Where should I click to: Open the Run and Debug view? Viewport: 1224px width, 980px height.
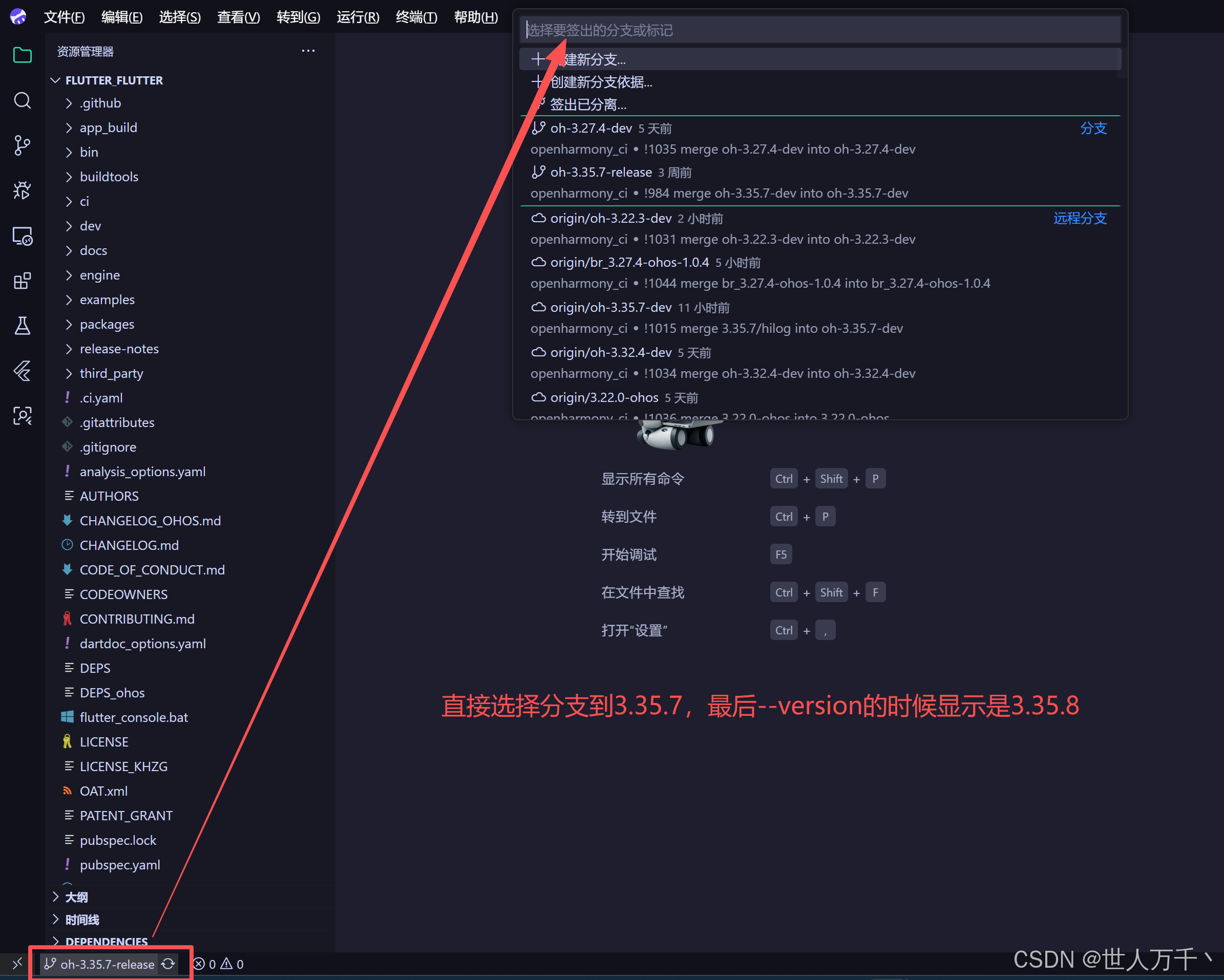pyautogui.click(x=22, y=190)
